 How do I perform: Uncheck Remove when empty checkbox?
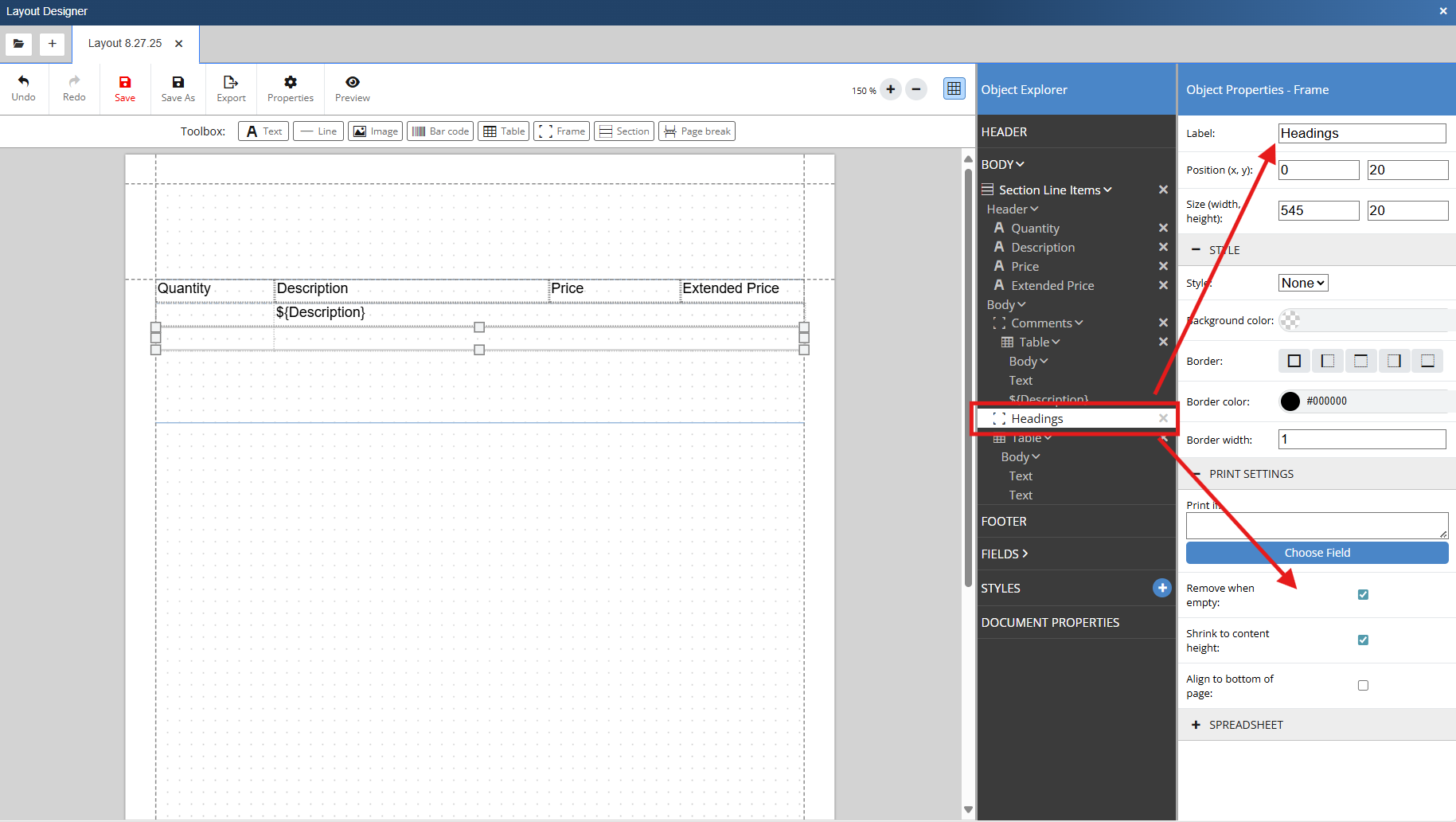[1363, 595]
